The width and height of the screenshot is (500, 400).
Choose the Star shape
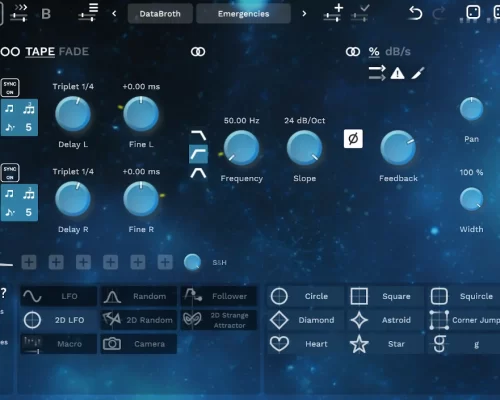[386, 344]
